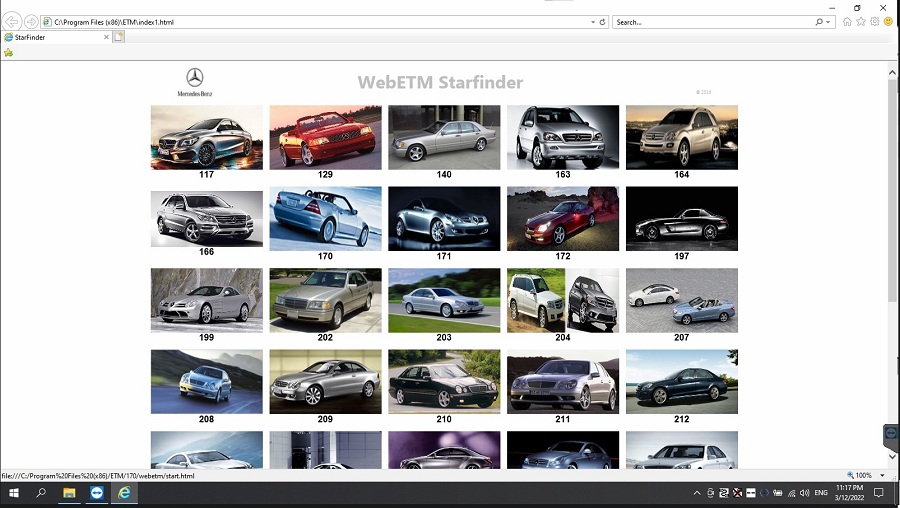Image resolution: width=900 pixels, height=508 pixels.
Task: Open the model 202 sedan thumbnail
Action: pos(325,300)
